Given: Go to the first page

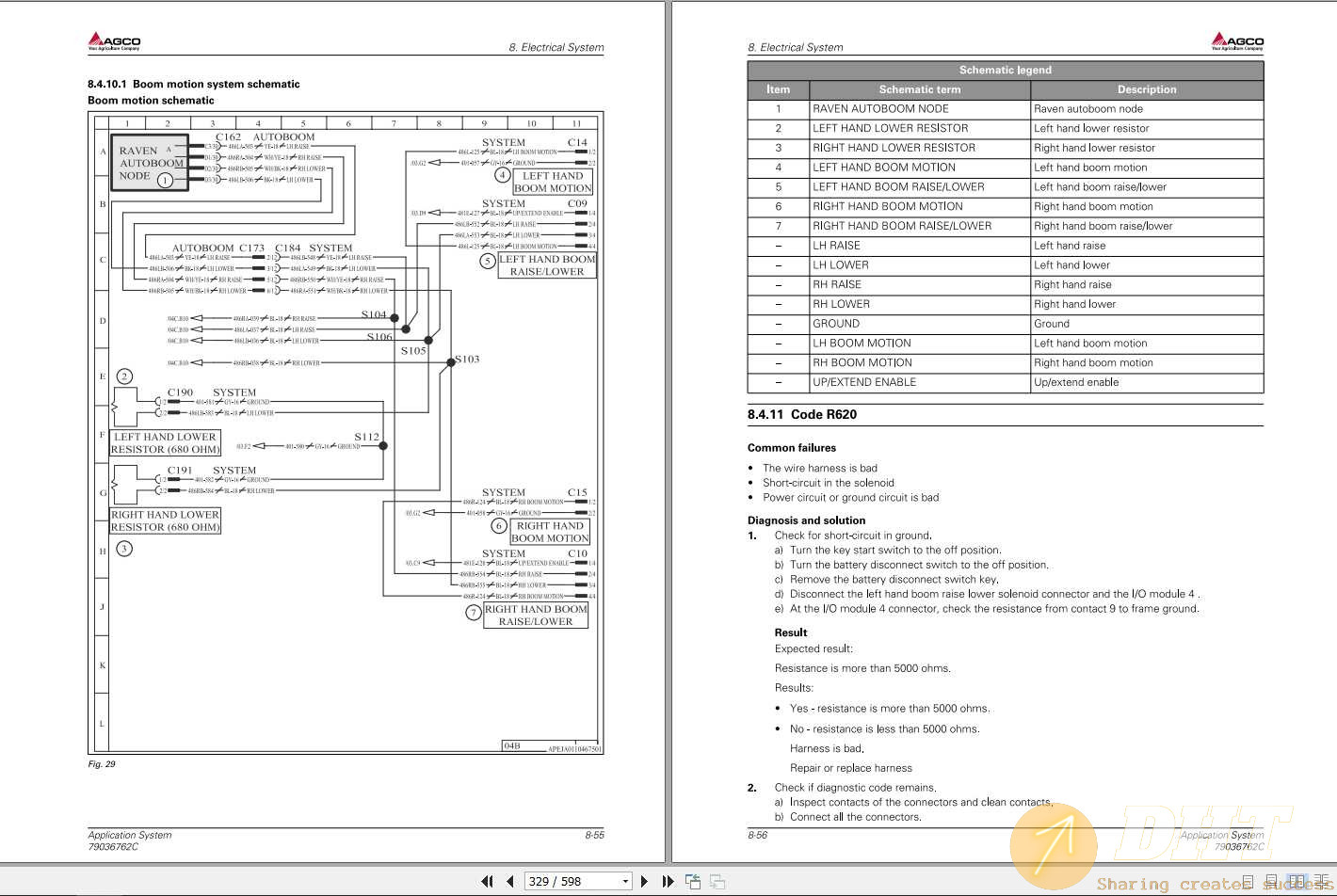Looking at the screenshot, I should click(487, 881).
